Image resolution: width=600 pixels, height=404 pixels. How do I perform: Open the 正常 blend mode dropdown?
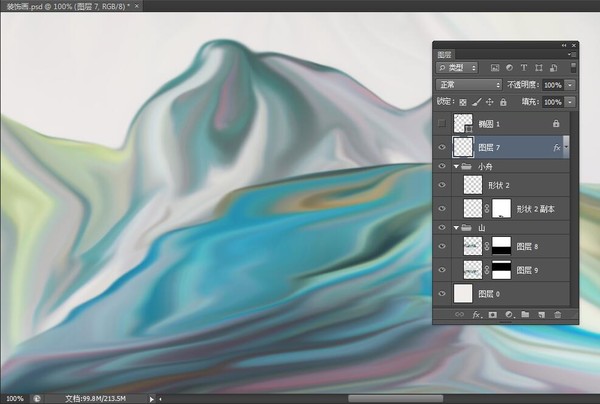coord(469,85)
